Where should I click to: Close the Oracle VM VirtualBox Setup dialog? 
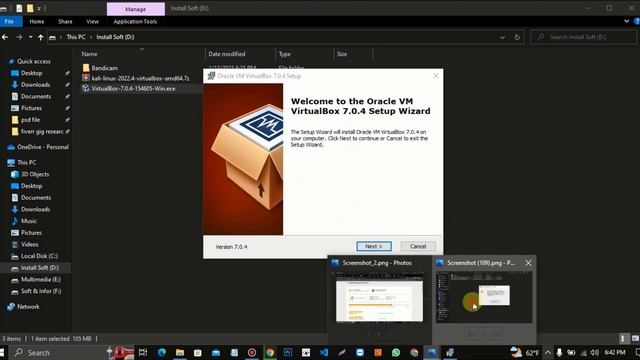point(436,76)
